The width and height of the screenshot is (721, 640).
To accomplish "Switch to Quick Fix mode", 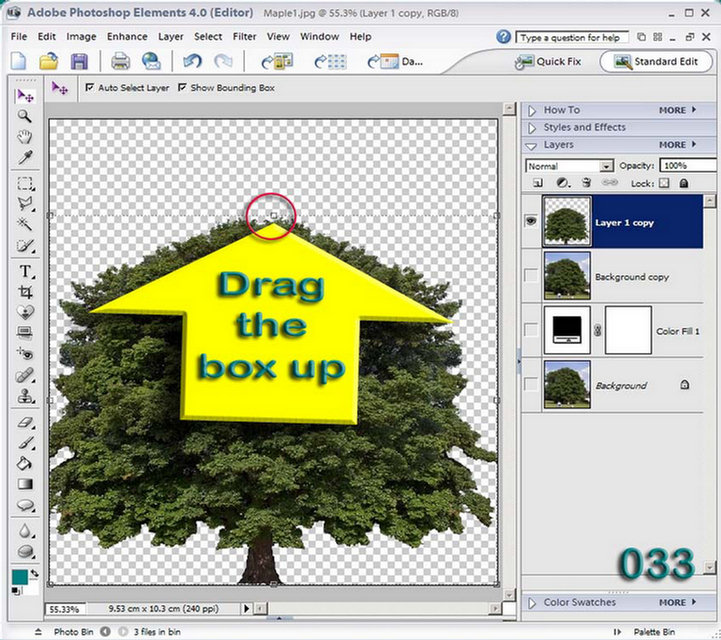I will [547, 62].
